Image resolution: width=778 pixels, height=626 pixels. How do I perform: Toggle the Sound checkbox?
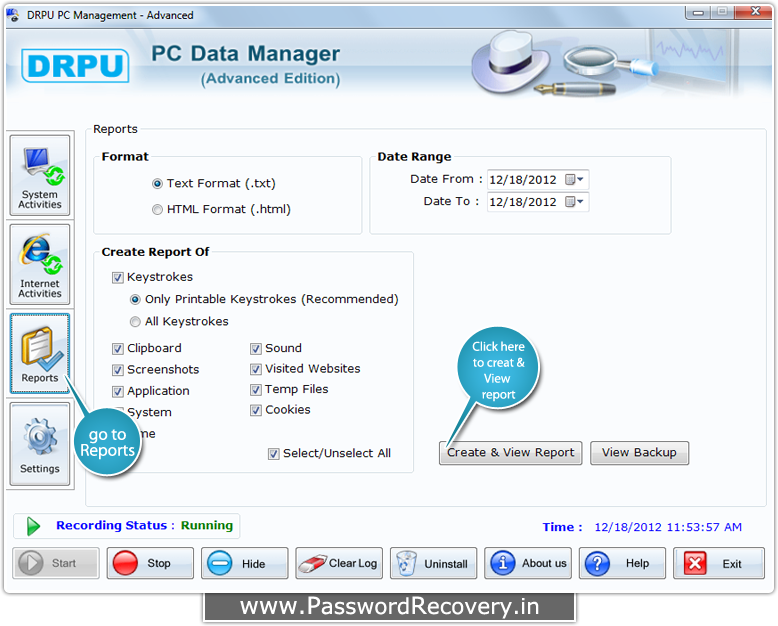pos(256,349)
